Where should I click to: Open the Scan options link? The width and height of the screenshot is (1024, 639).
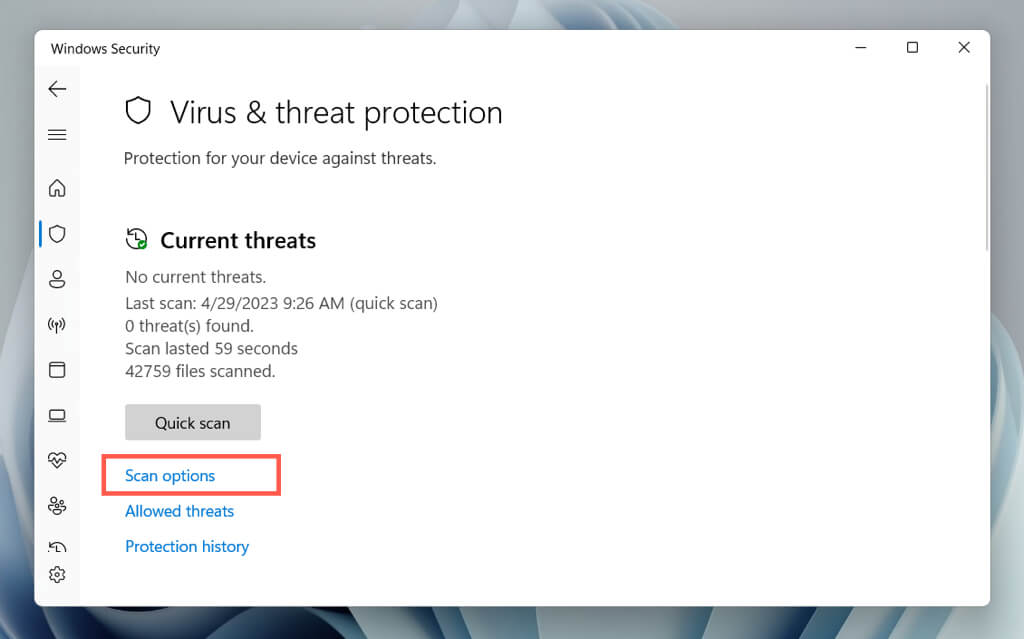(170, 476)
